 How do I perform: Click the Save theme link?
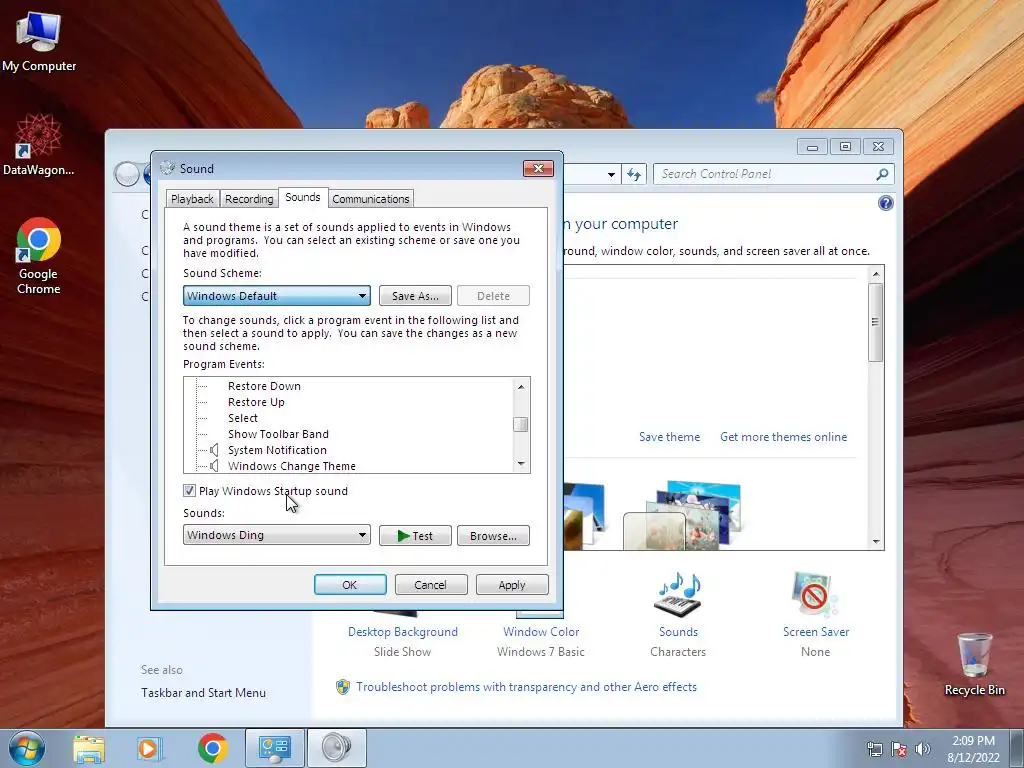pos(669,437)
